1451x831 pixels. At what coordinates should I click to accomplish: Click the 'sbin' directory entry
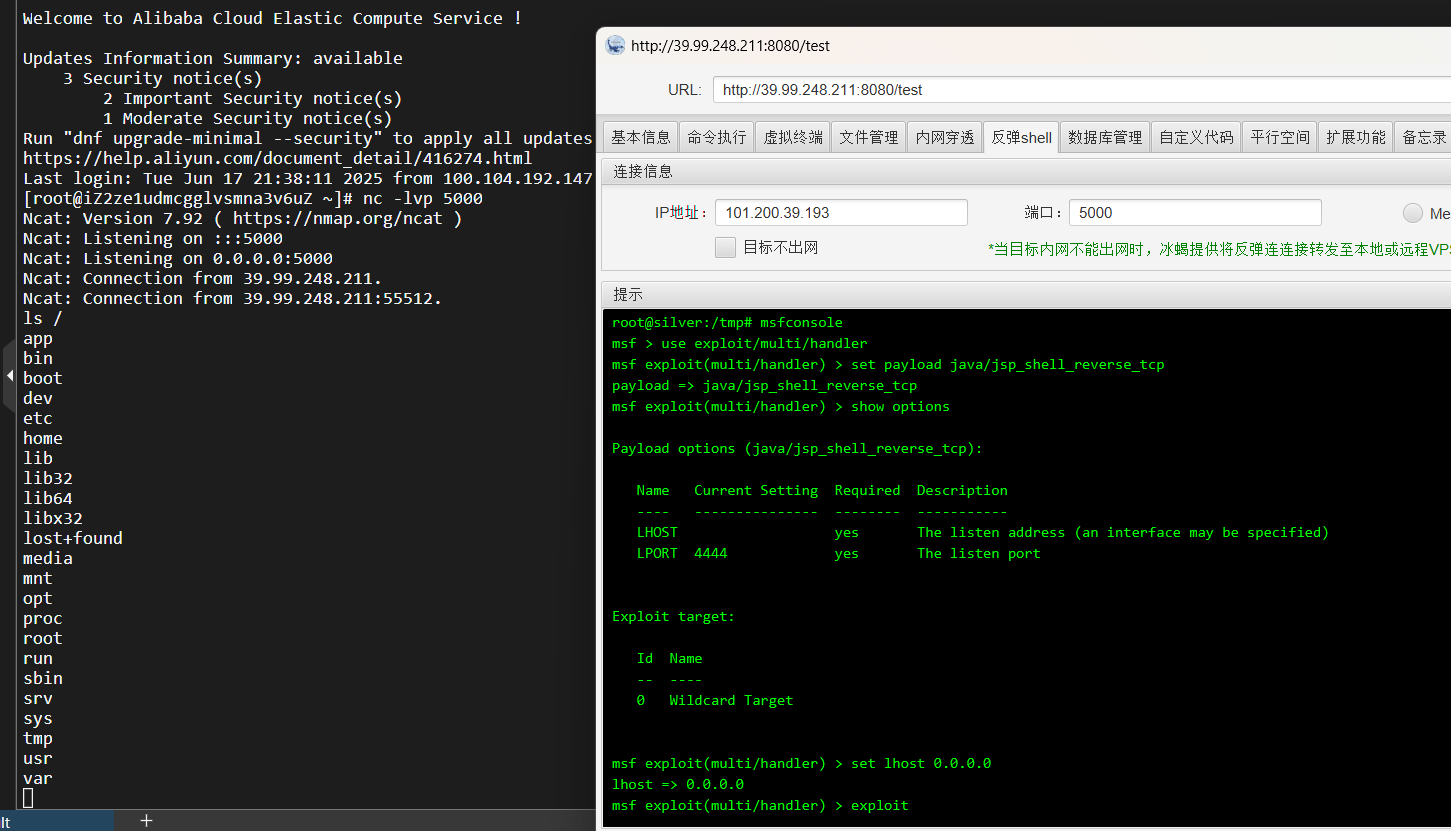pos(43,678)
